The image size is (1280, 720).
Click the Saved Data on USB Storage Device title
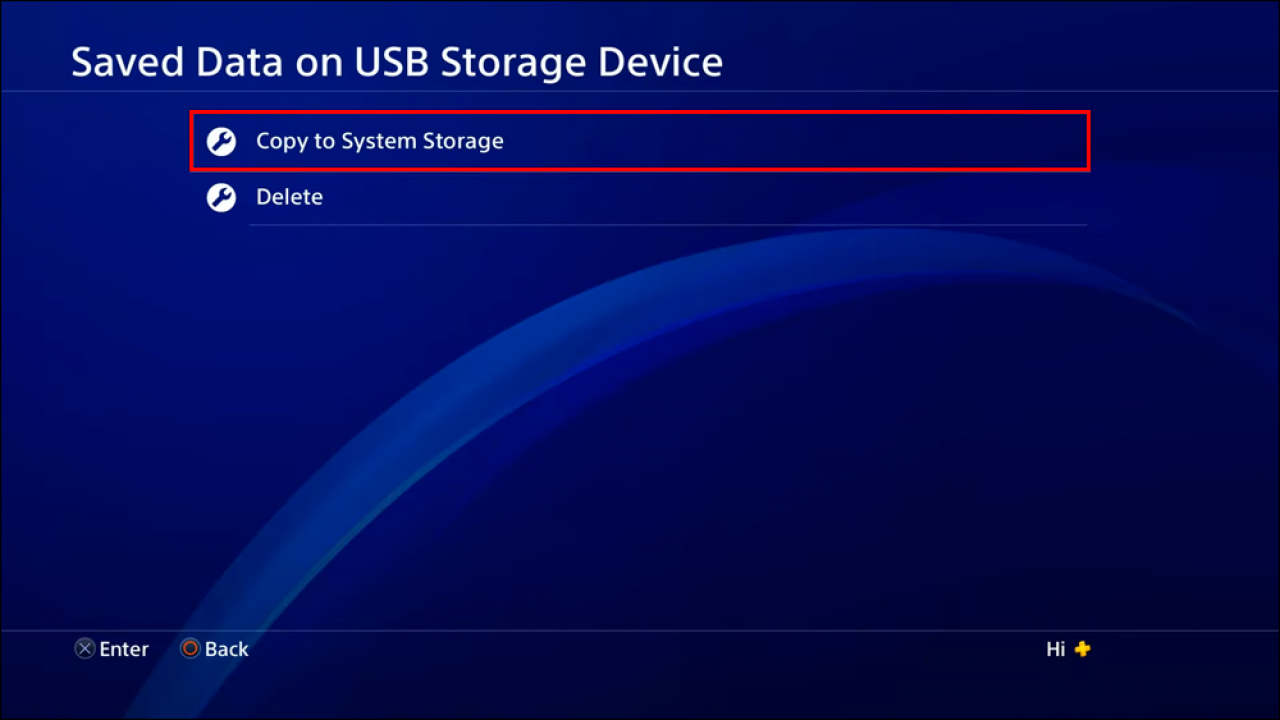tap(396, 63)
